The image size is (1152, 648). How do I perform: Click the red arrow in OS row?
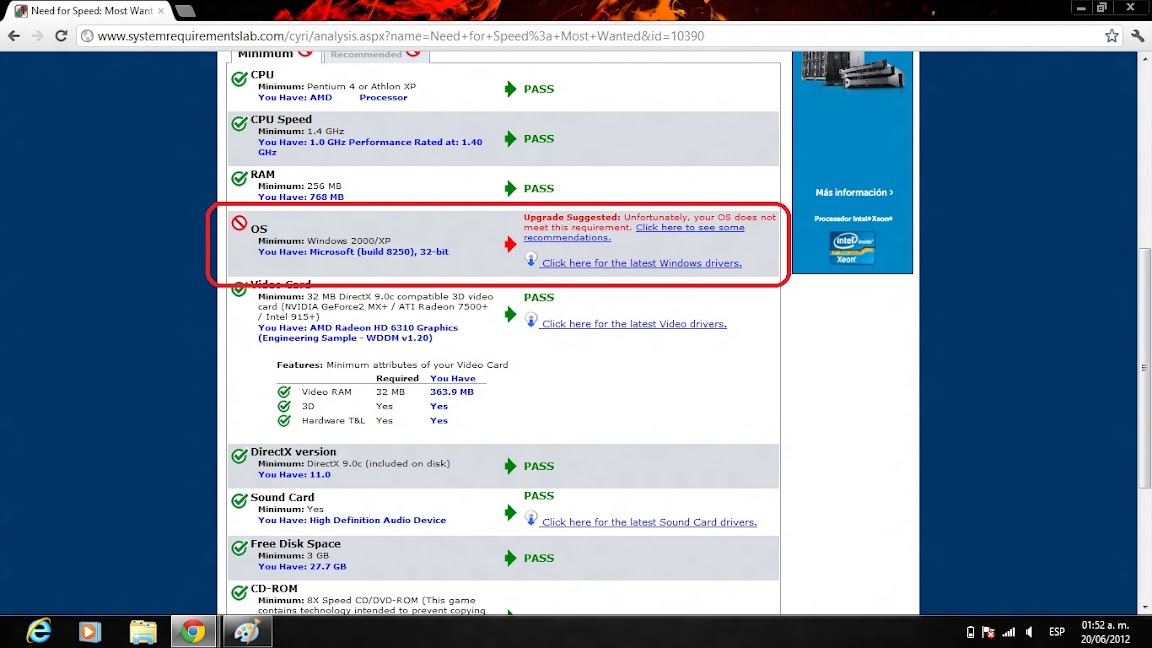point(511,244)
